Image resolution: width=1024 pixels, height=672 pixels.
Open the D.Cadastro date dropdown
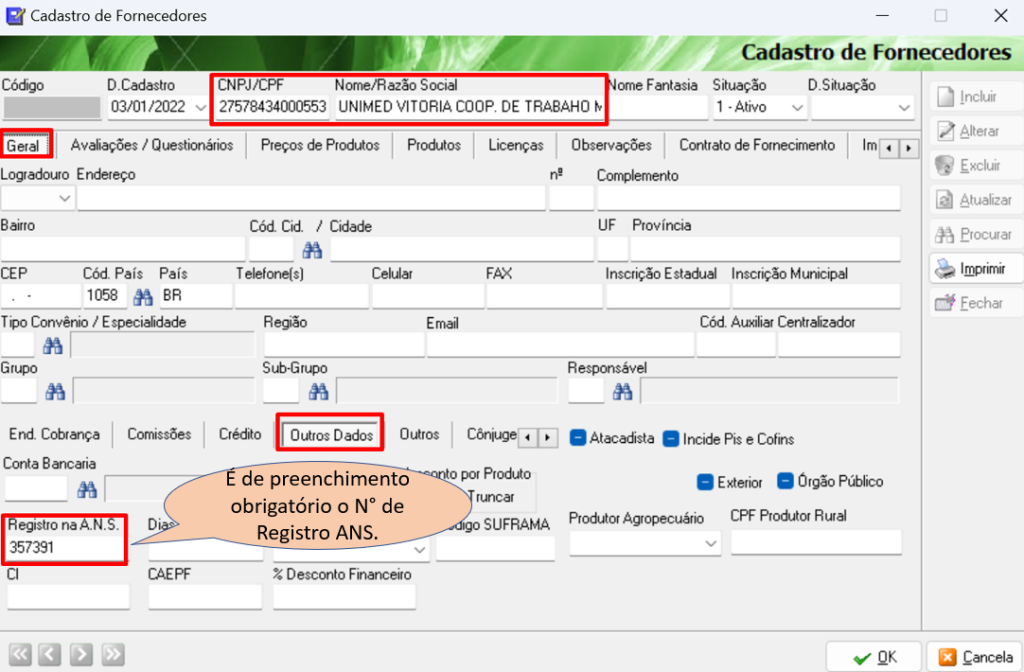coord(202,106)
